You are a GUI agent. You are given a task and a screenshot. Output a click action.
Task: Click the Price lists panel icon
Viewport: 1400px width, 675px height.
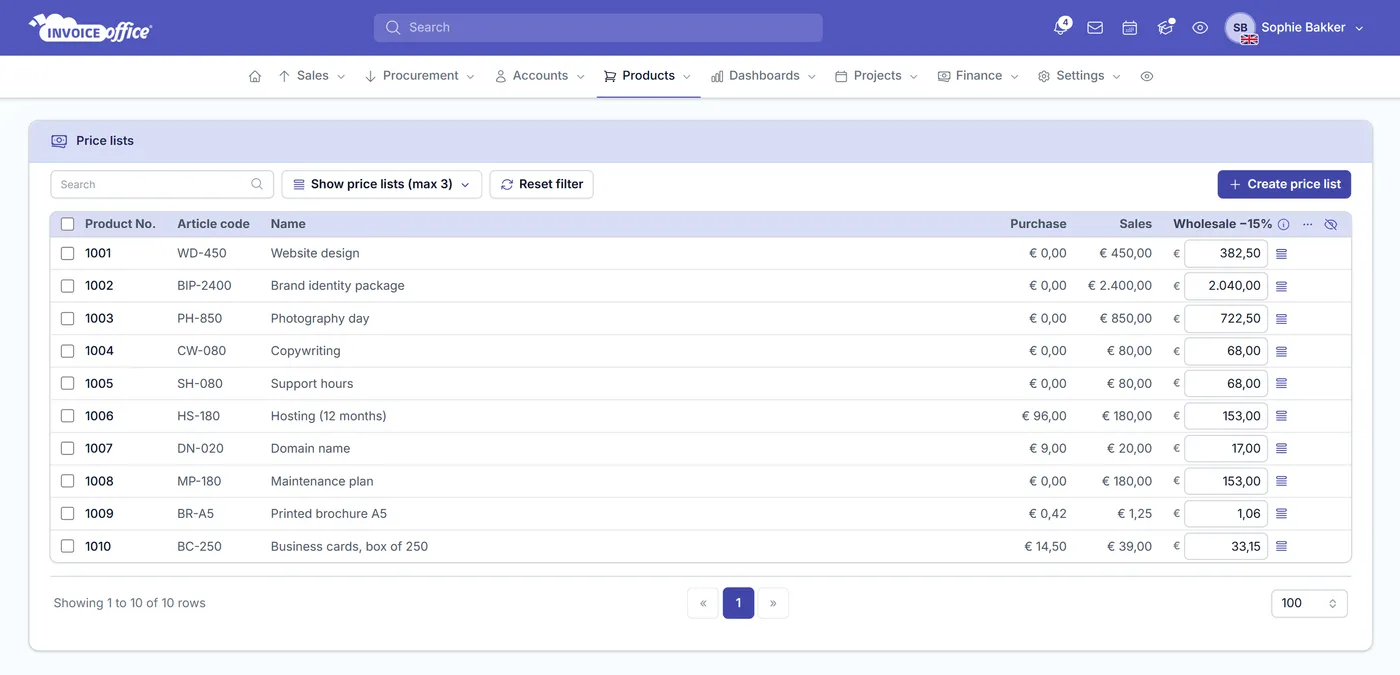(x=59, y=141)
